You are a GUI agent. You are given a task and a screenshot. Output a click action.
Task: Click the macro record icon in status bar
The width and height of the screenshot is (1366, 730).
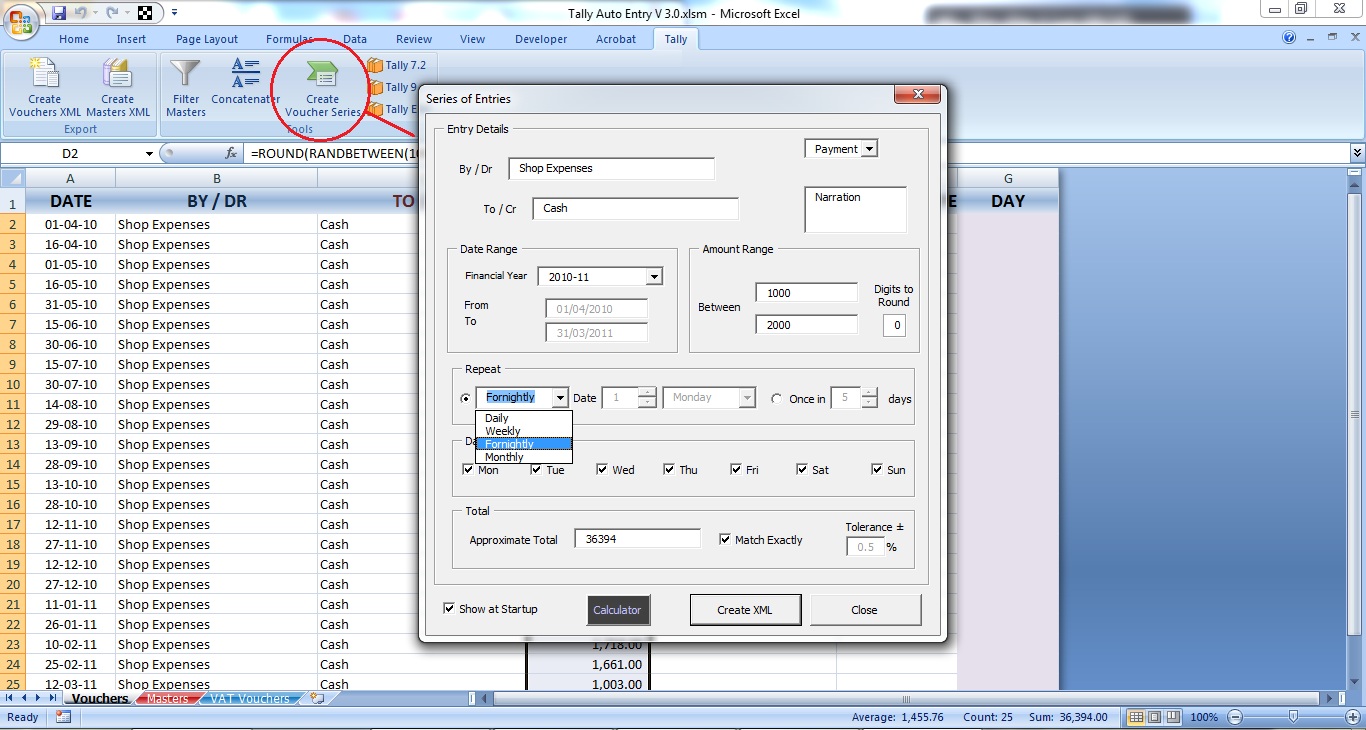(63, 717)
